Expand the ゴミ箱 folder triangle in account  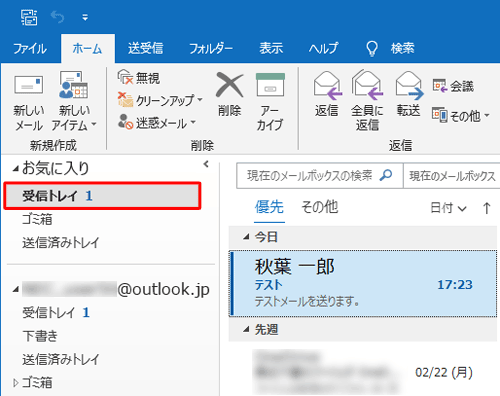coord(15,383)
